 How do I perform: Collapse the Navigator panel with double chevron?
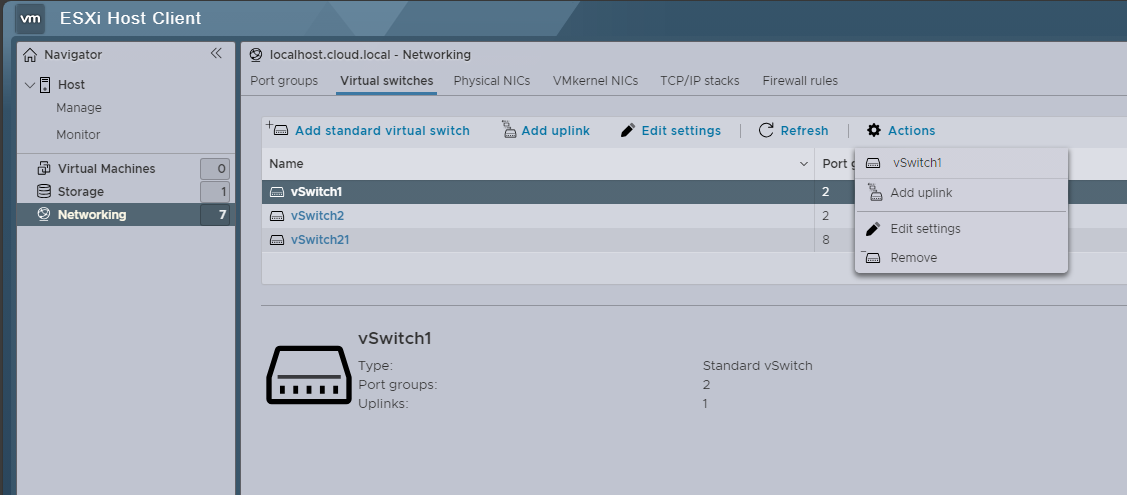coord(216,53)
